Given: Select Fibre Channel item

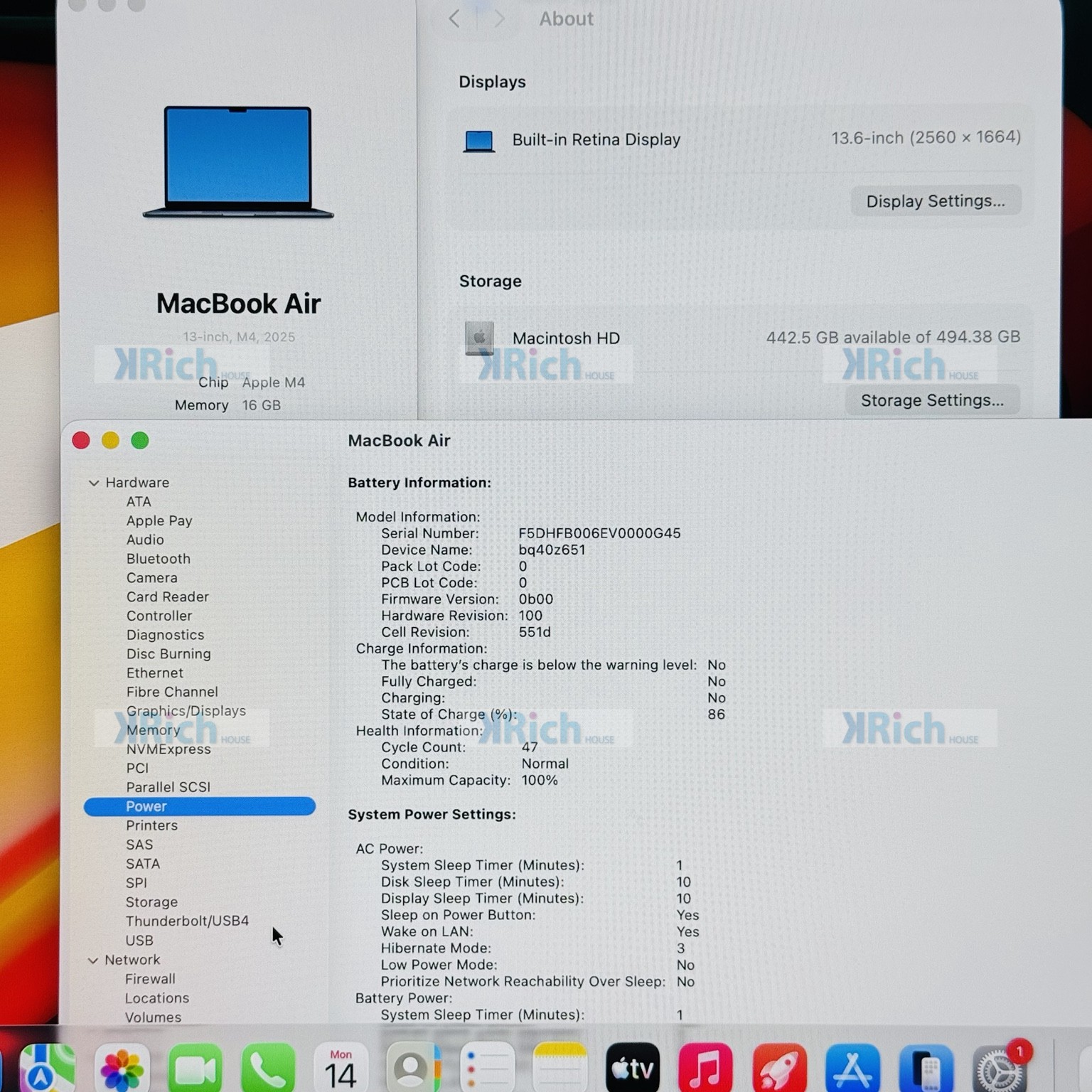Looking at the screenshot, I should (172, 692).
